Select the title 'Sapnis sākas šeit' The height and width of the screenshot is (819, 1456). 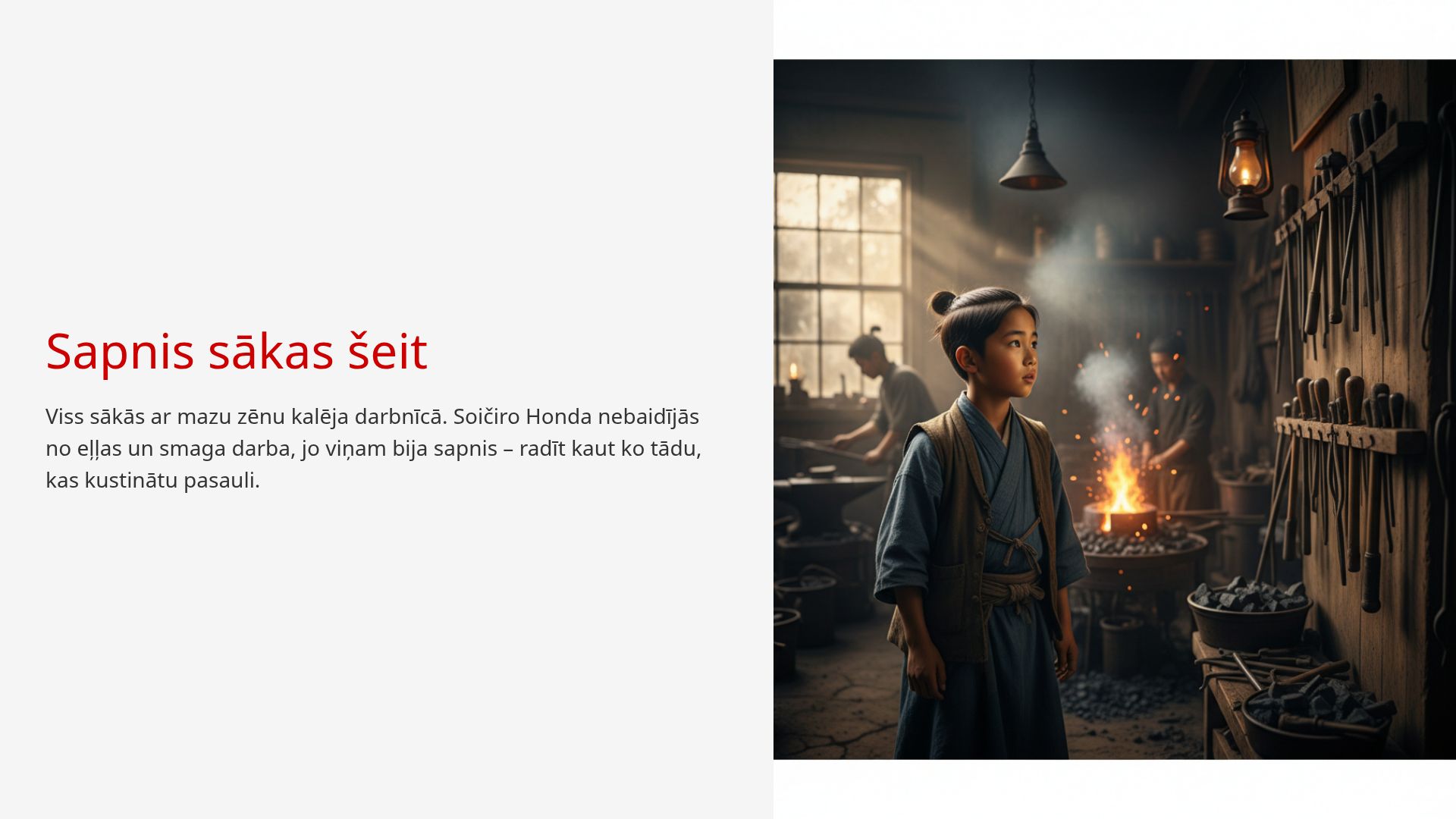(x=237, y=351)
